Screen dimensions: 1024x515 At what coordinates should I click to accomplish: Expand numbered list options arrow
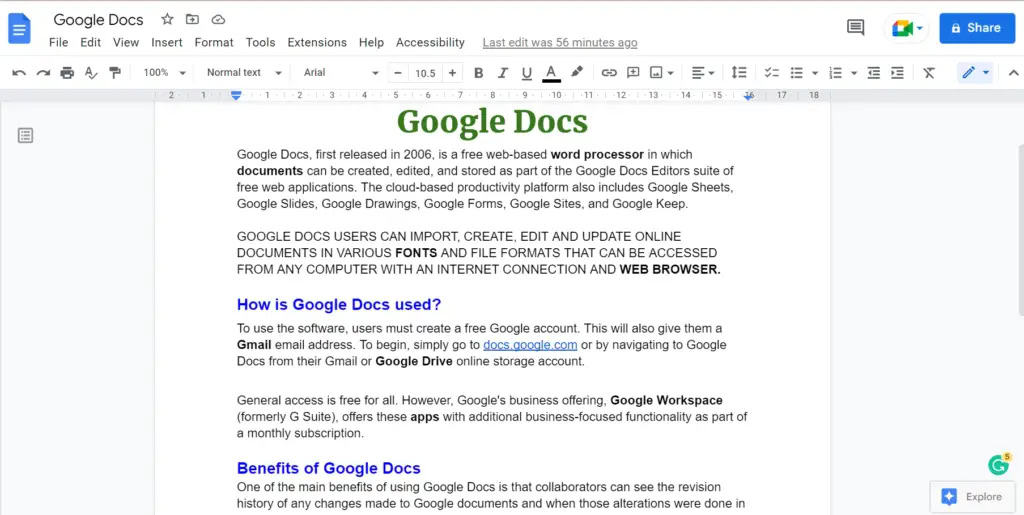(x=854, y=72)
